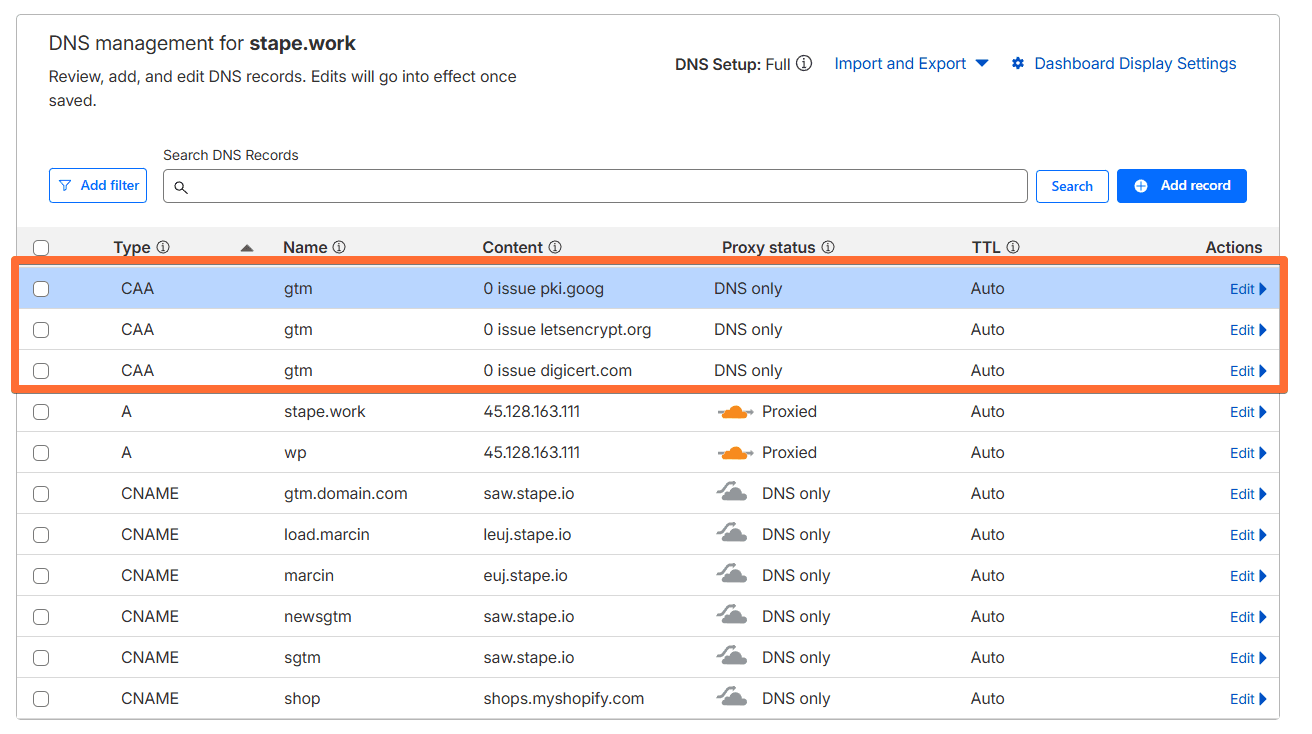The height and width of the screenshot is (734, 1312).
Task: Open Dashboard Display Settings
Action: click(x=1134, y=63)
